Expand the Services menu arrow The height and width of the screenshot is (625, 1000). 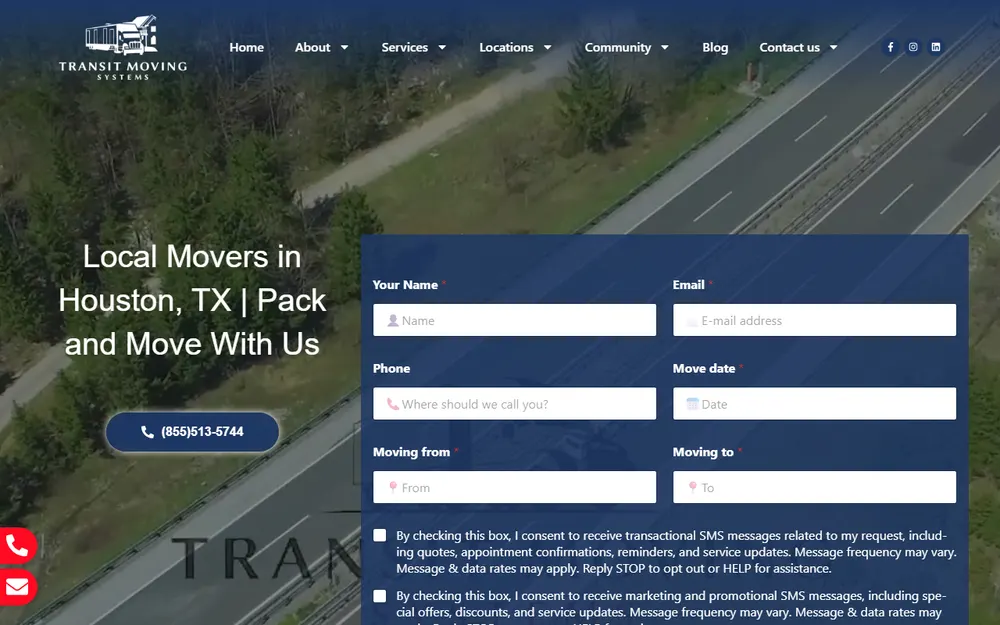tap(442, 47)
